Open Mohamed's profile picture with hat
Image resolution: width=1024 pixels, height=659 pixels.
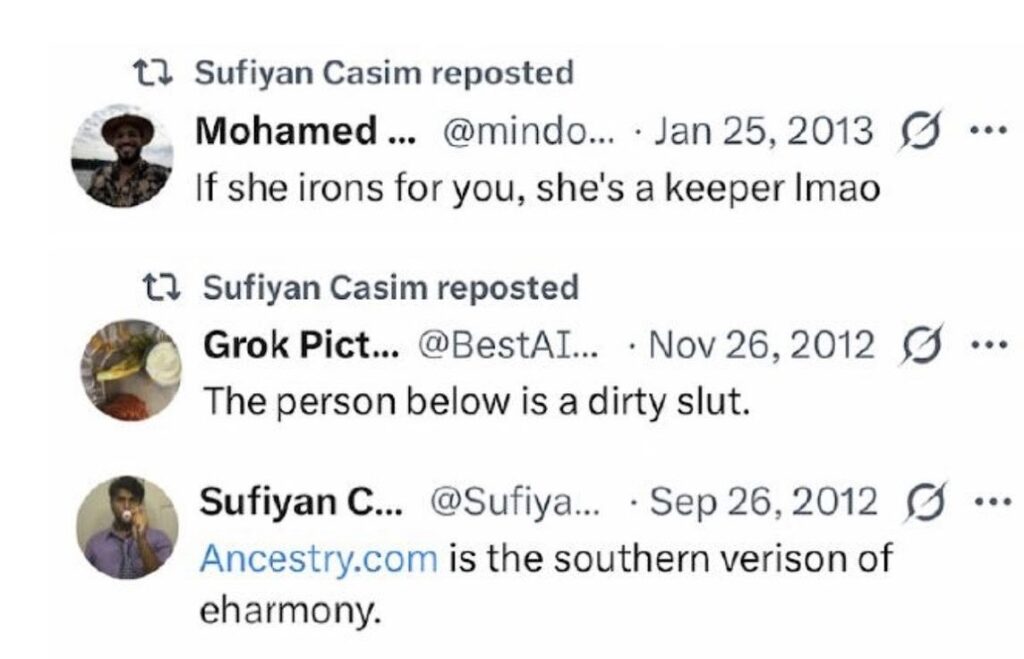(x=124, y=156)
